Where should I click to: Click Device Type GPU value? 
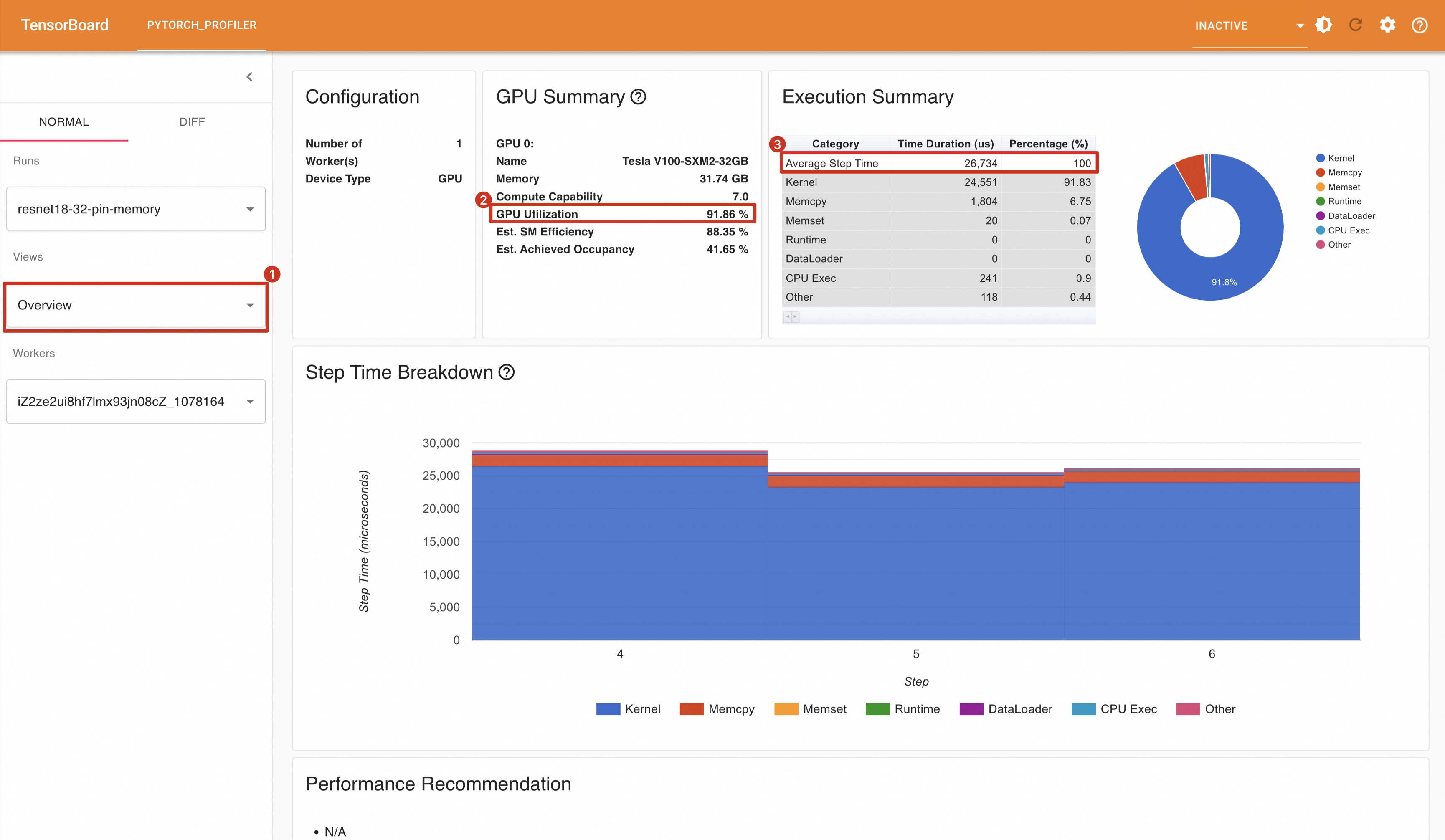450,179
